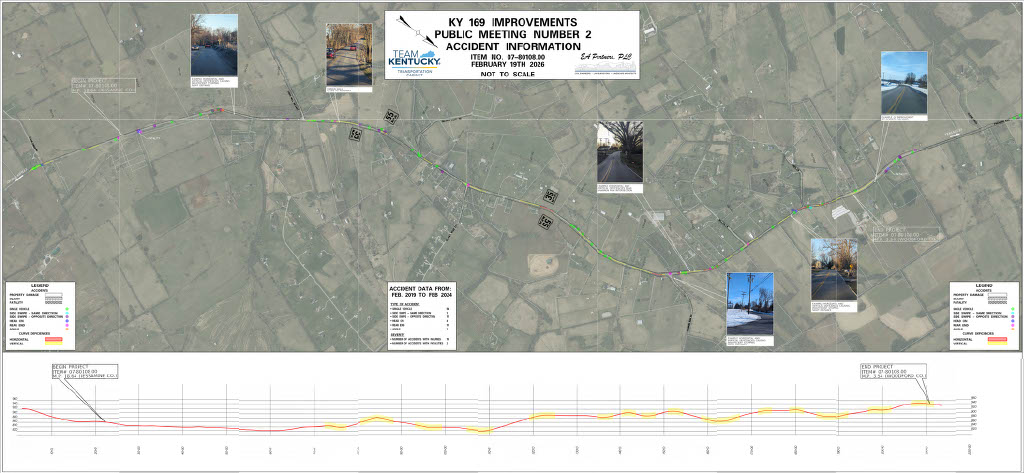Open the snowy road with yellow centerline photo
This screenshot has height=473, width=1024.
[x=904, y=81]
